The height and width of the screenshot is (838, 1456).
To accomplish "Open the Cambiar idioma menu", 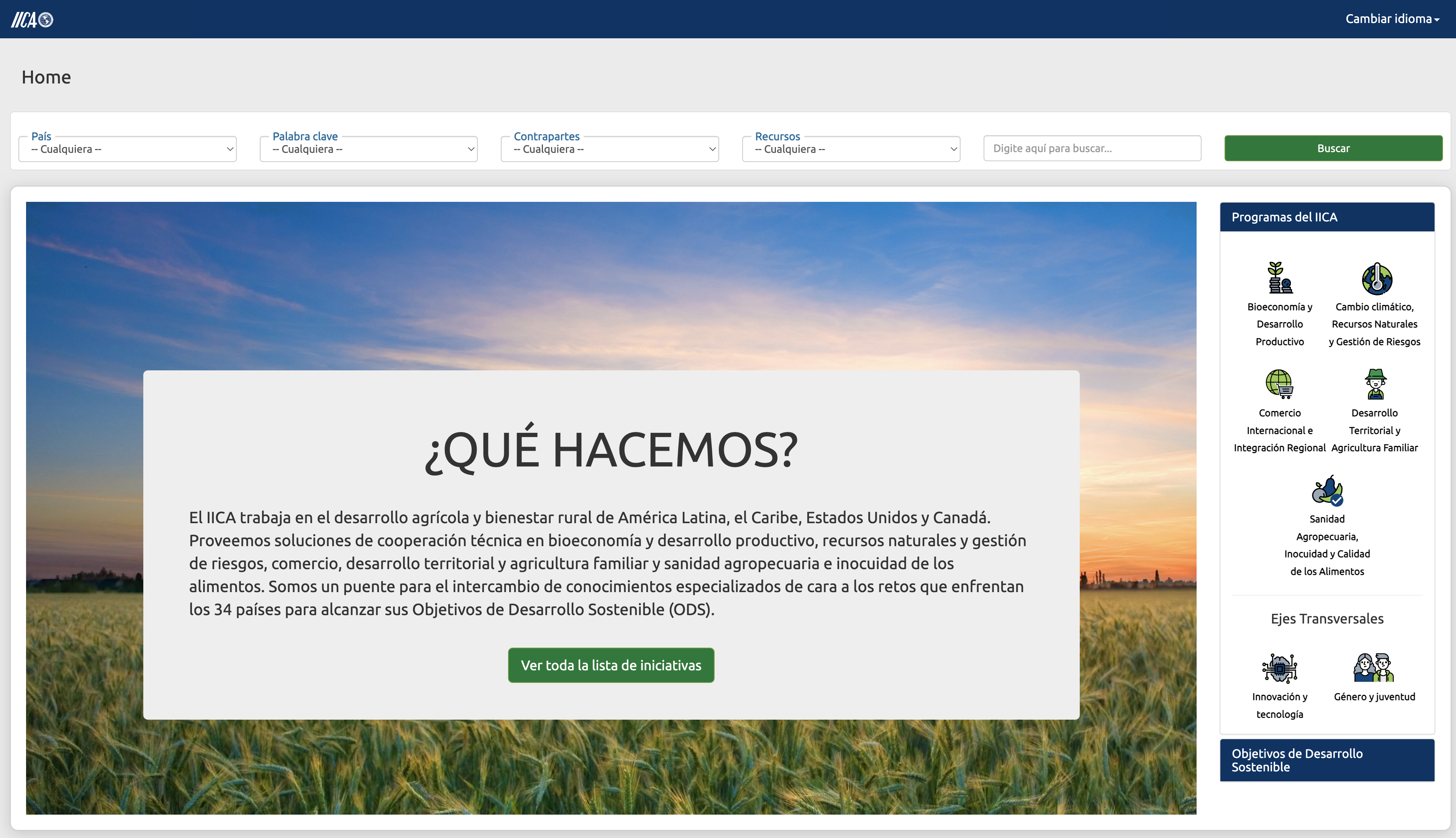I will pyautogui.click(x=1392, y=19).
